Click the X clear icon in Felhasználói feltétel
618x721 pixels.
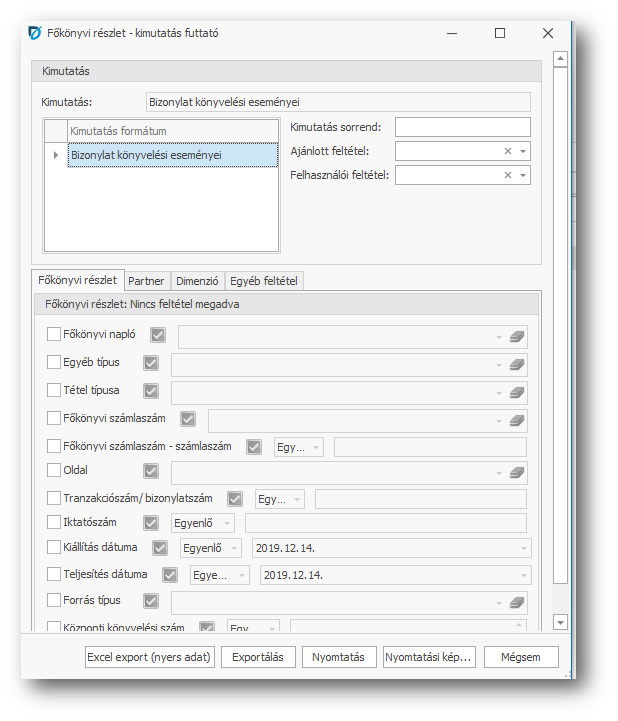(508, 175)
